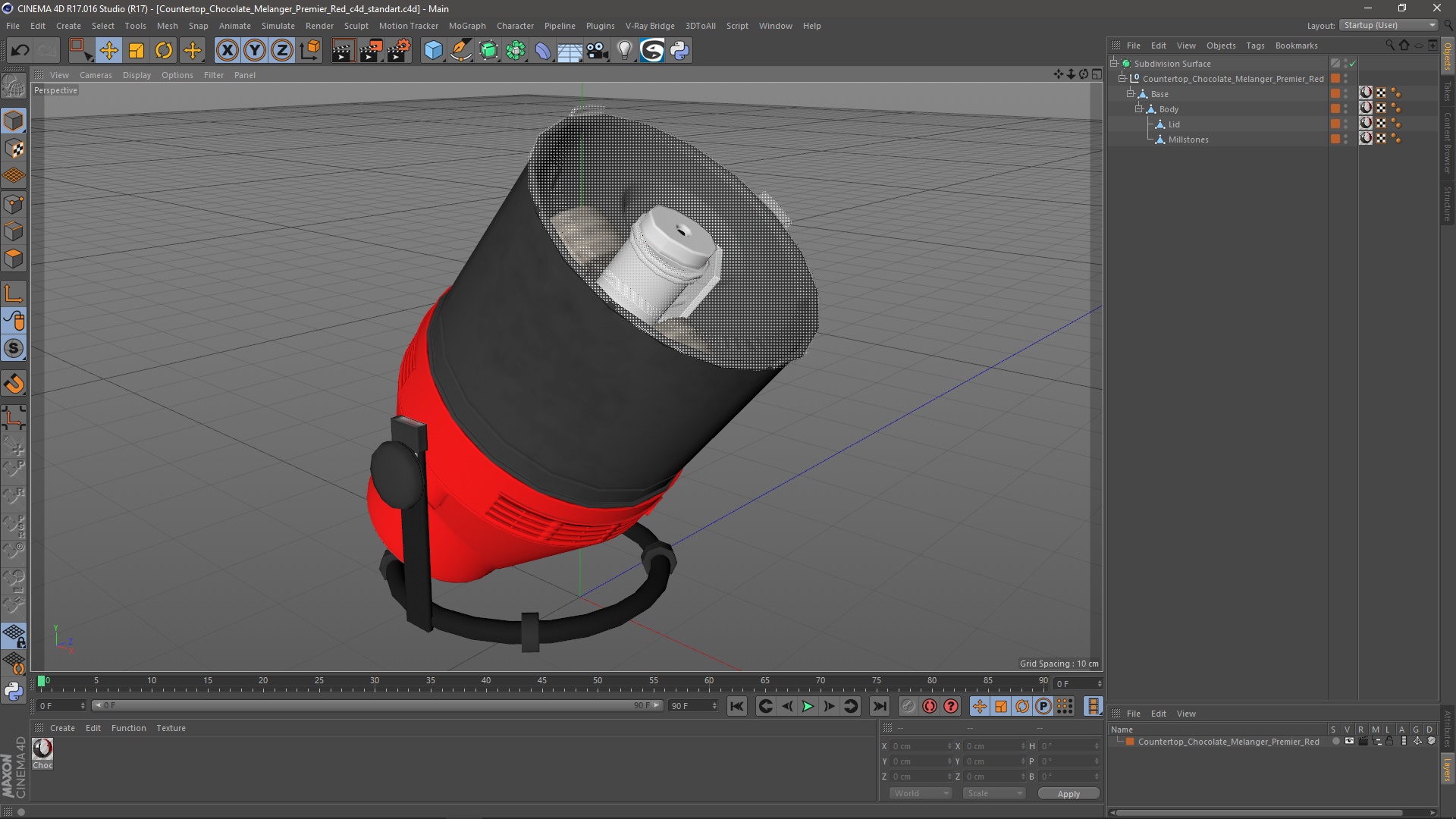Open Material Manager Create menu
Screen dimensions: 1456x819
tap(62, 728)
